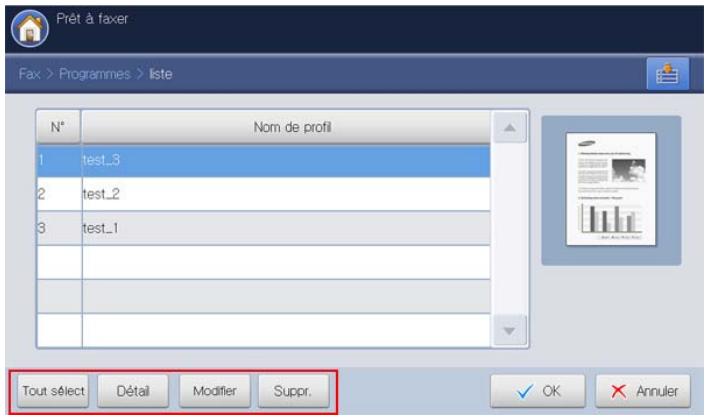The height and width of the screenshot is (417, 706).
Task: Open the job status icon on breadcrumb bar
Action: [x=668, y=74]
